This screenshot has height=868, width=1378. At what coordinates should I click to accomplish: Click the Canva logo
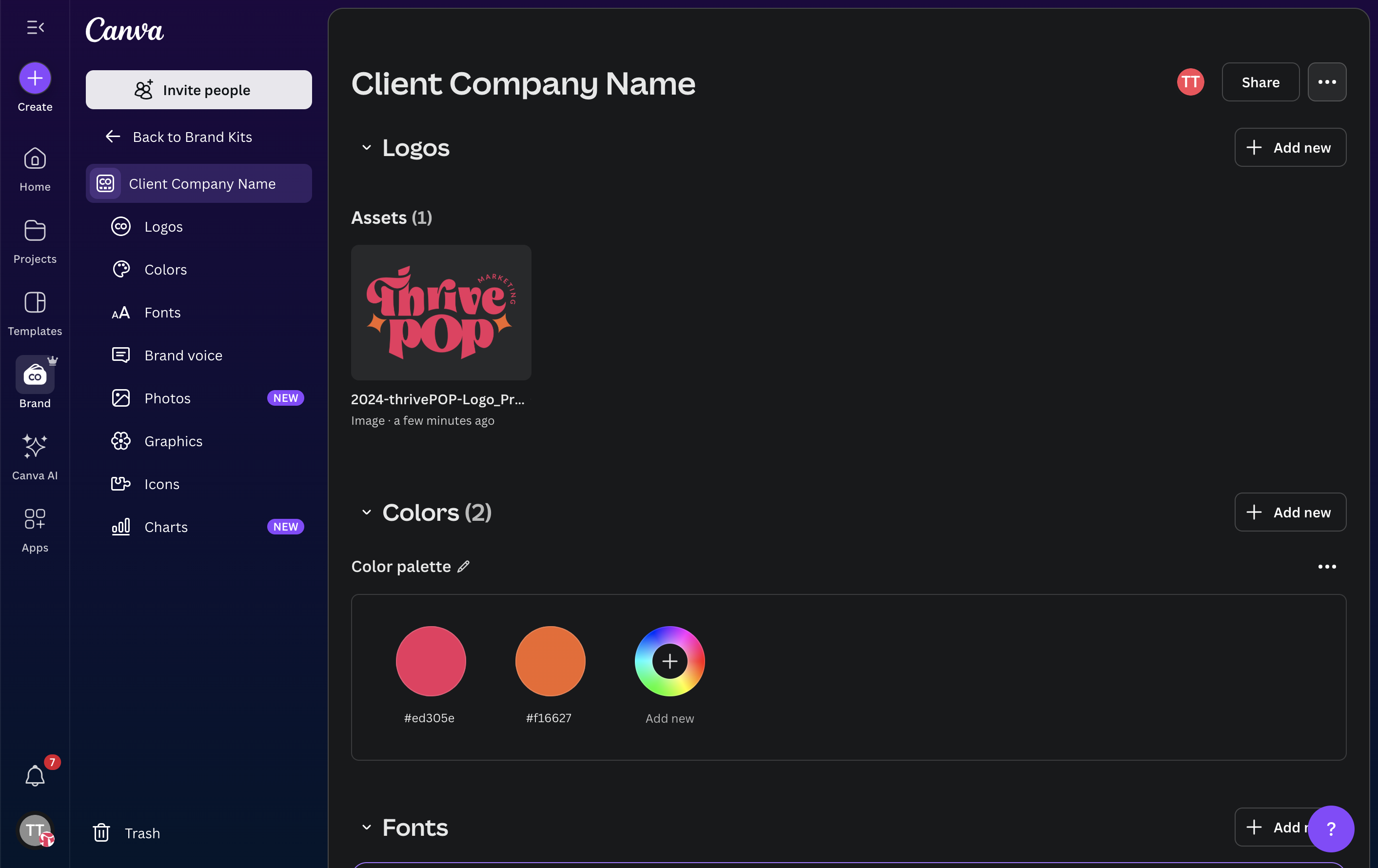[x=125, y=30]
